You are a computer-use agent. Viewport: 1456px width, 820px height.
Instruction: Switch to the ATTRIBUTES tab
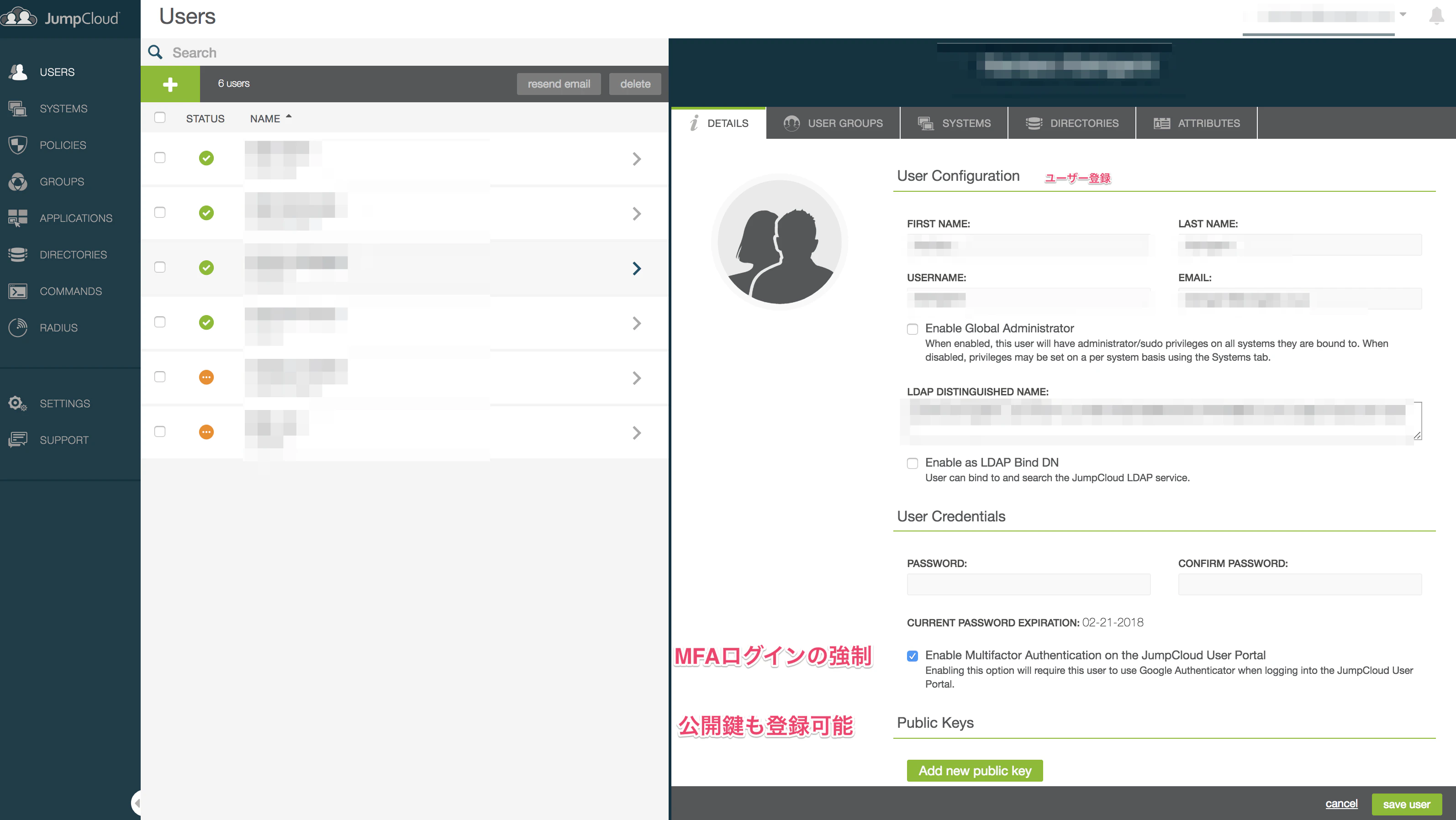1197,123
